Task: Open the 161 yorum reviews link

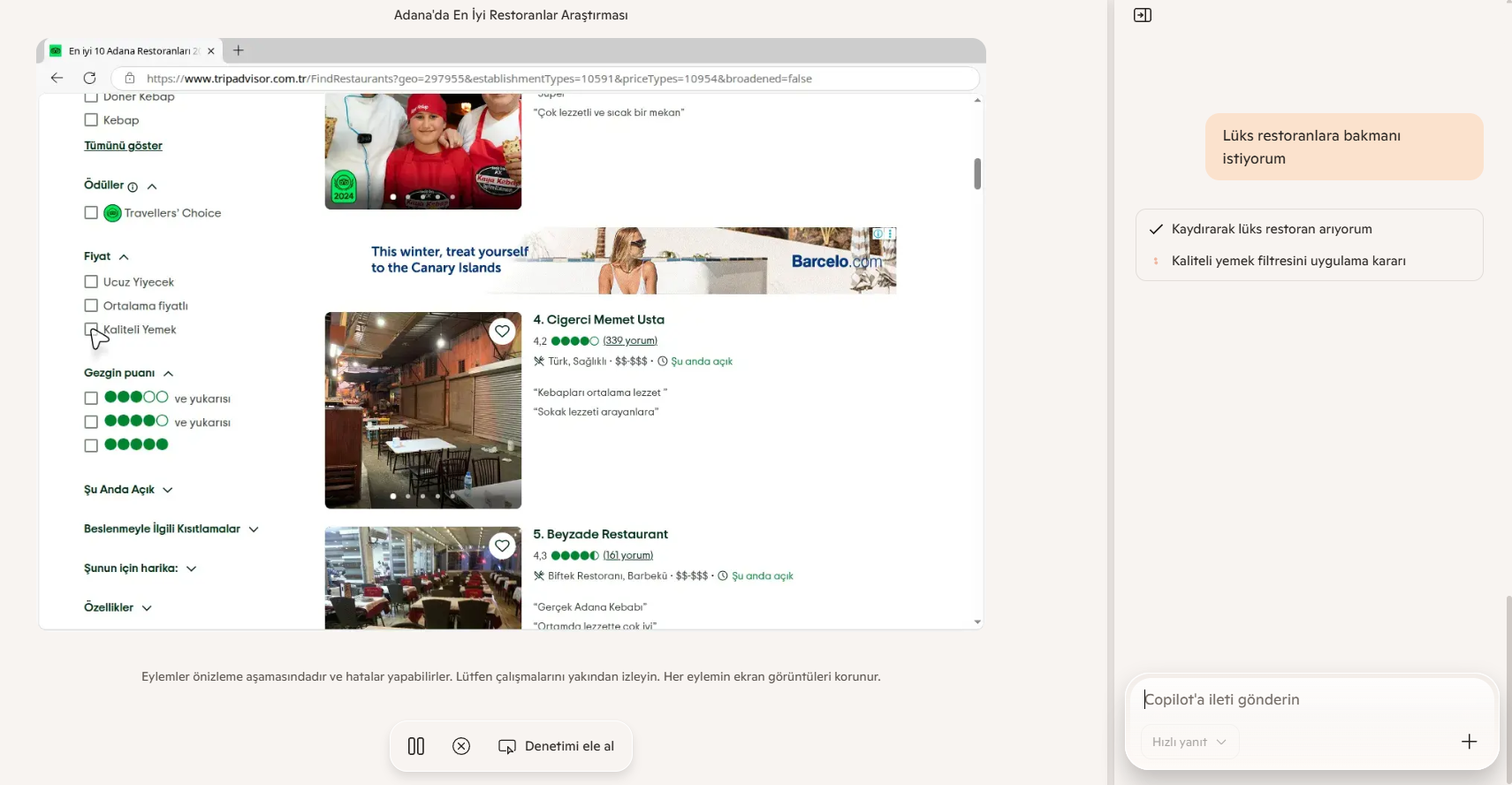Action: (x=627, y=556)
